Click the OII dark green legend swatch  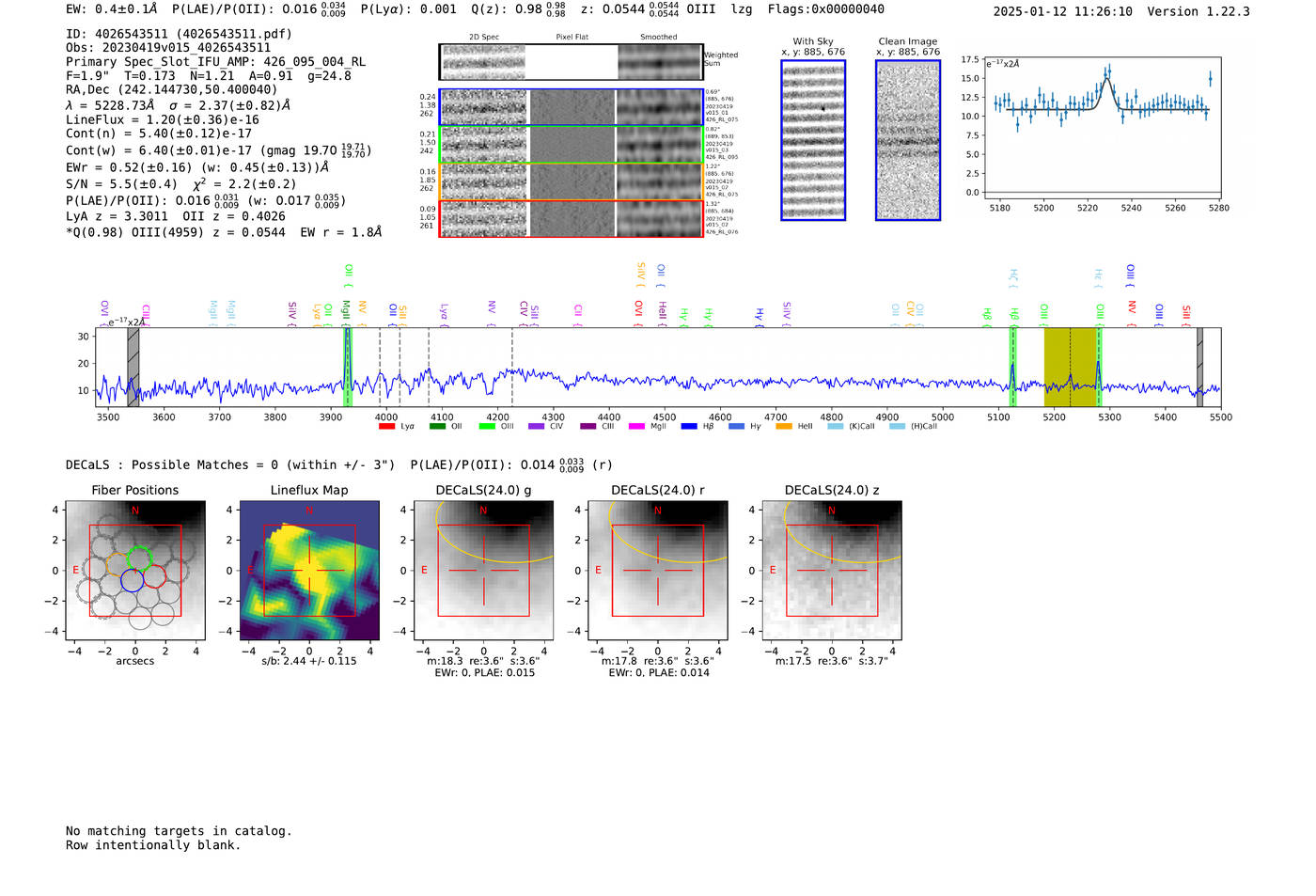click(x=437, y=427)
